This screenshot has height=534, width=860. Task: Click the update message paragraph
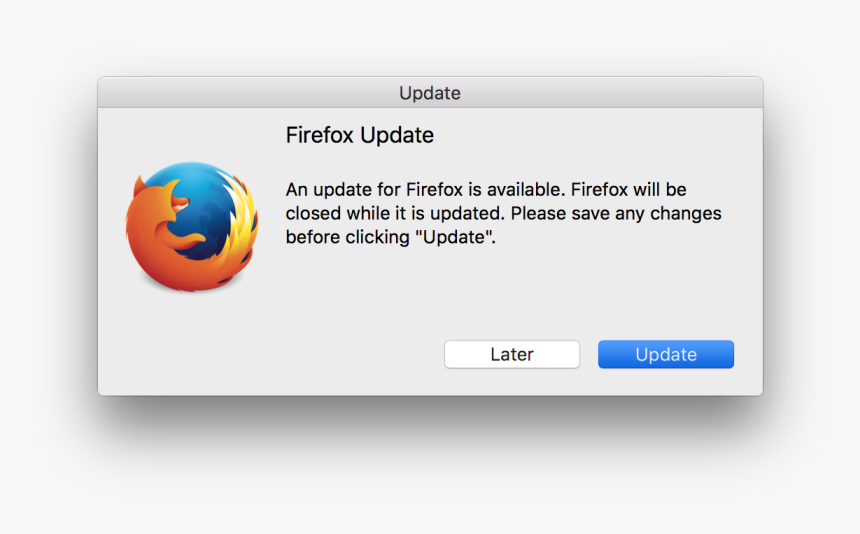pos(503,213)
